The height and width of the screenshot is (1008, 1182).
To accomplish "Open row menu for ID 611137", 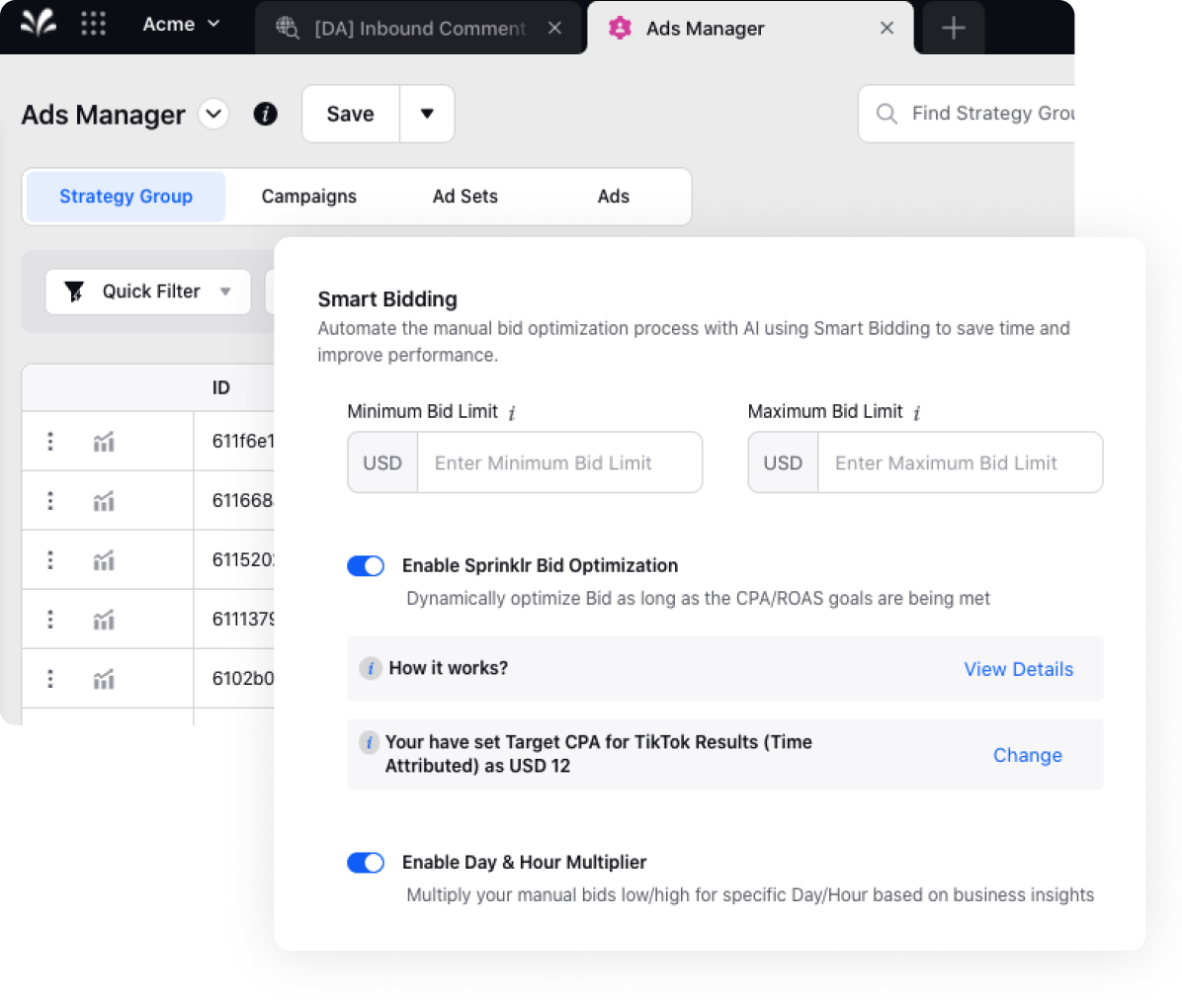I will [x=50, y=620].
